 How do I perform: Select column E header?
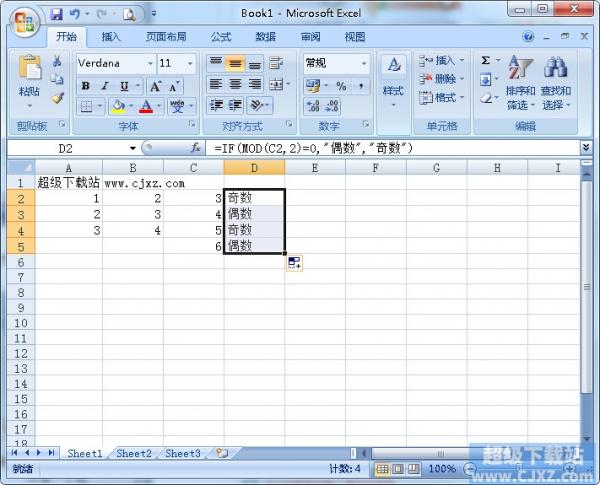[315, 168]
